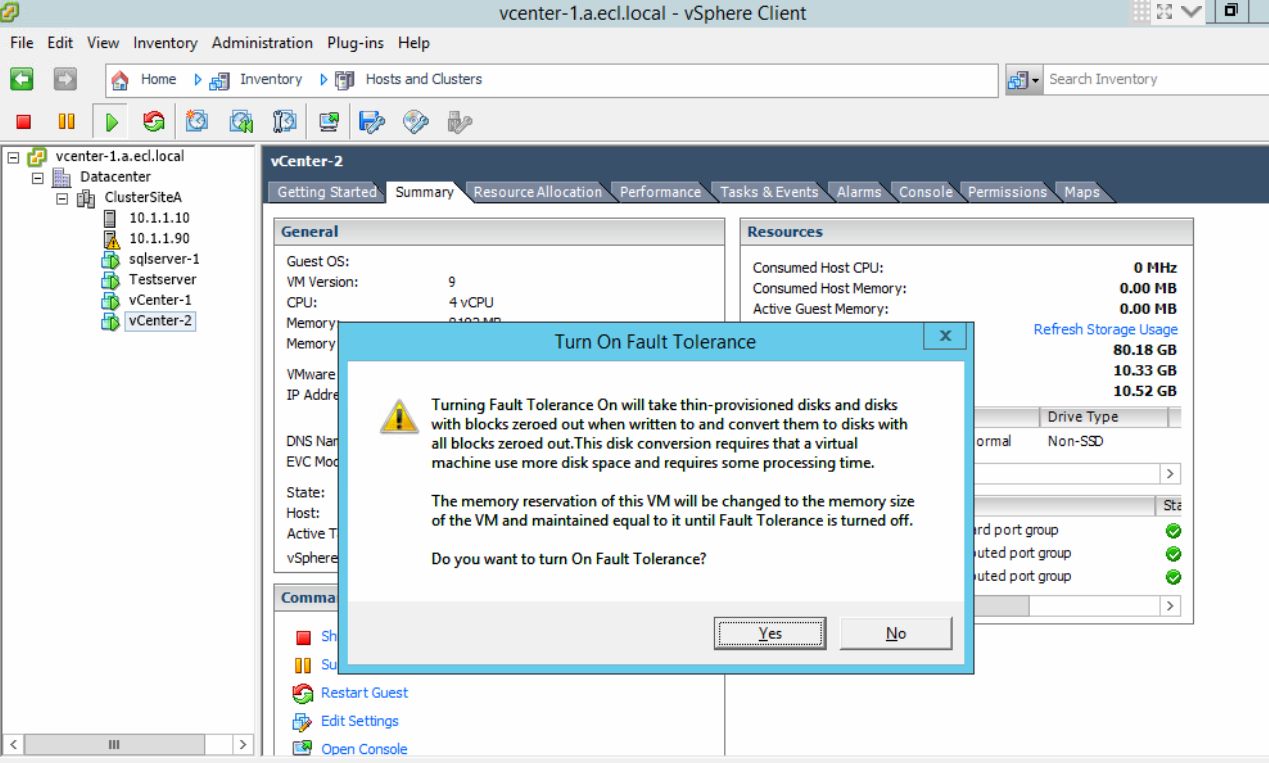The height and width of the screenshot is (763, 1269).
Task: Select host 10.1.1.90 in tree
Action: 159,239
